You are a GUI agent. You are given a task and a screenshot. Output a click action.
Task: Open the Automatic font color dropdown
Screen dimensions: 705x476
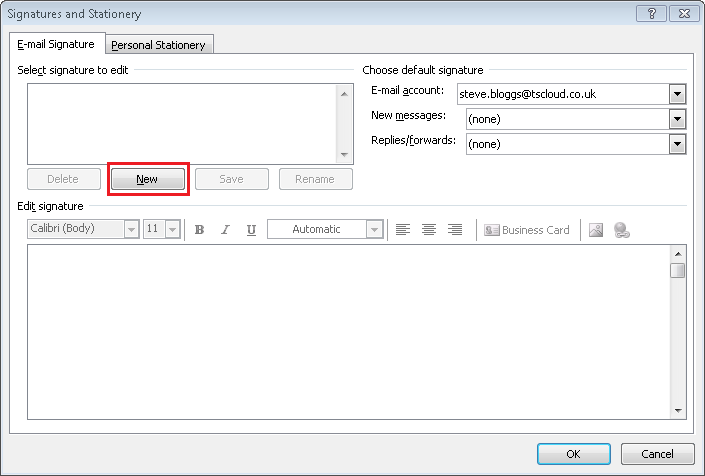pos(374,229)
